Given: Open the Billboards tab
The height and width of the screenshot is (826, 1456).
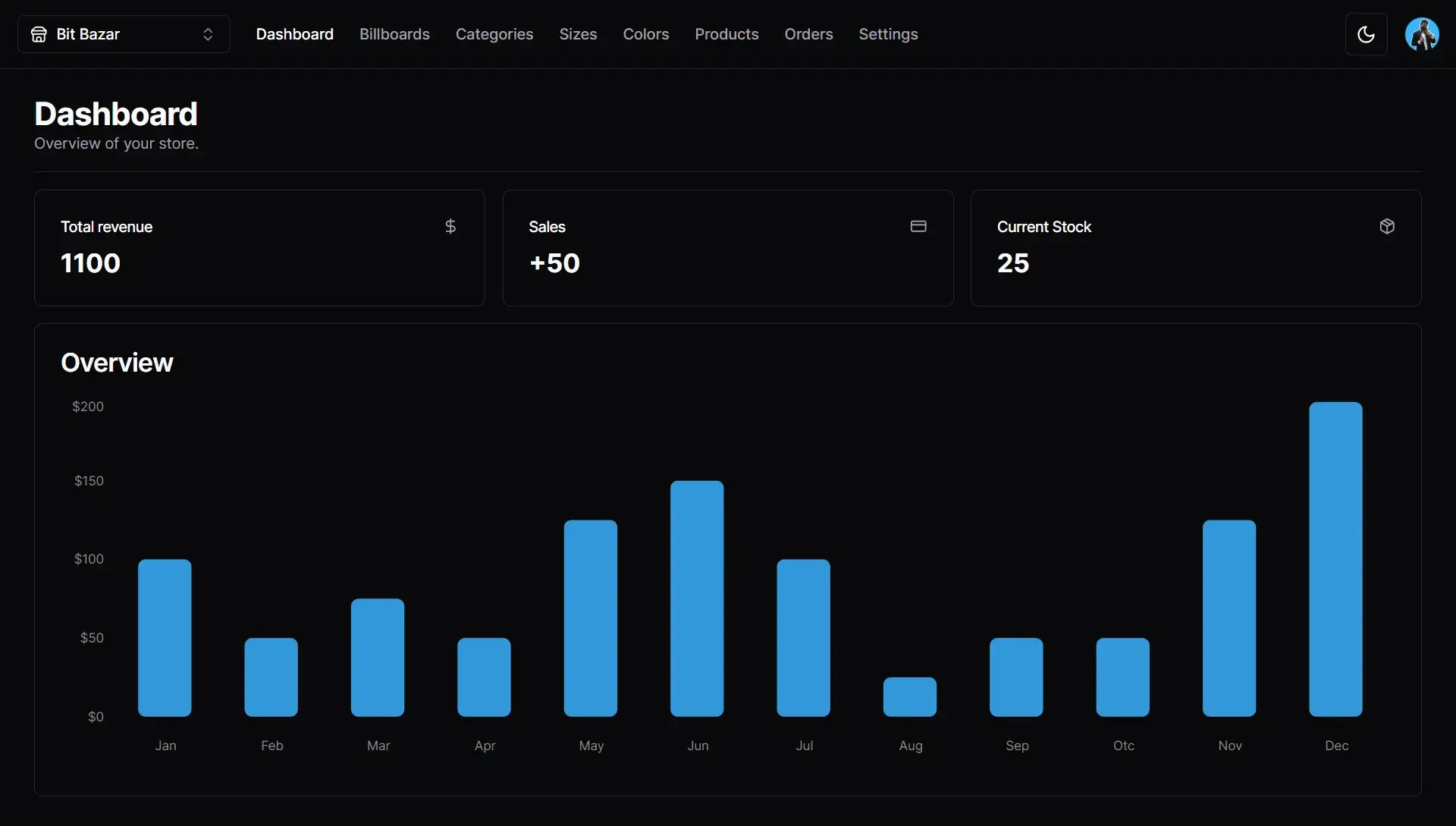Looking at the screenshot, I should click(x=394, y=34).
